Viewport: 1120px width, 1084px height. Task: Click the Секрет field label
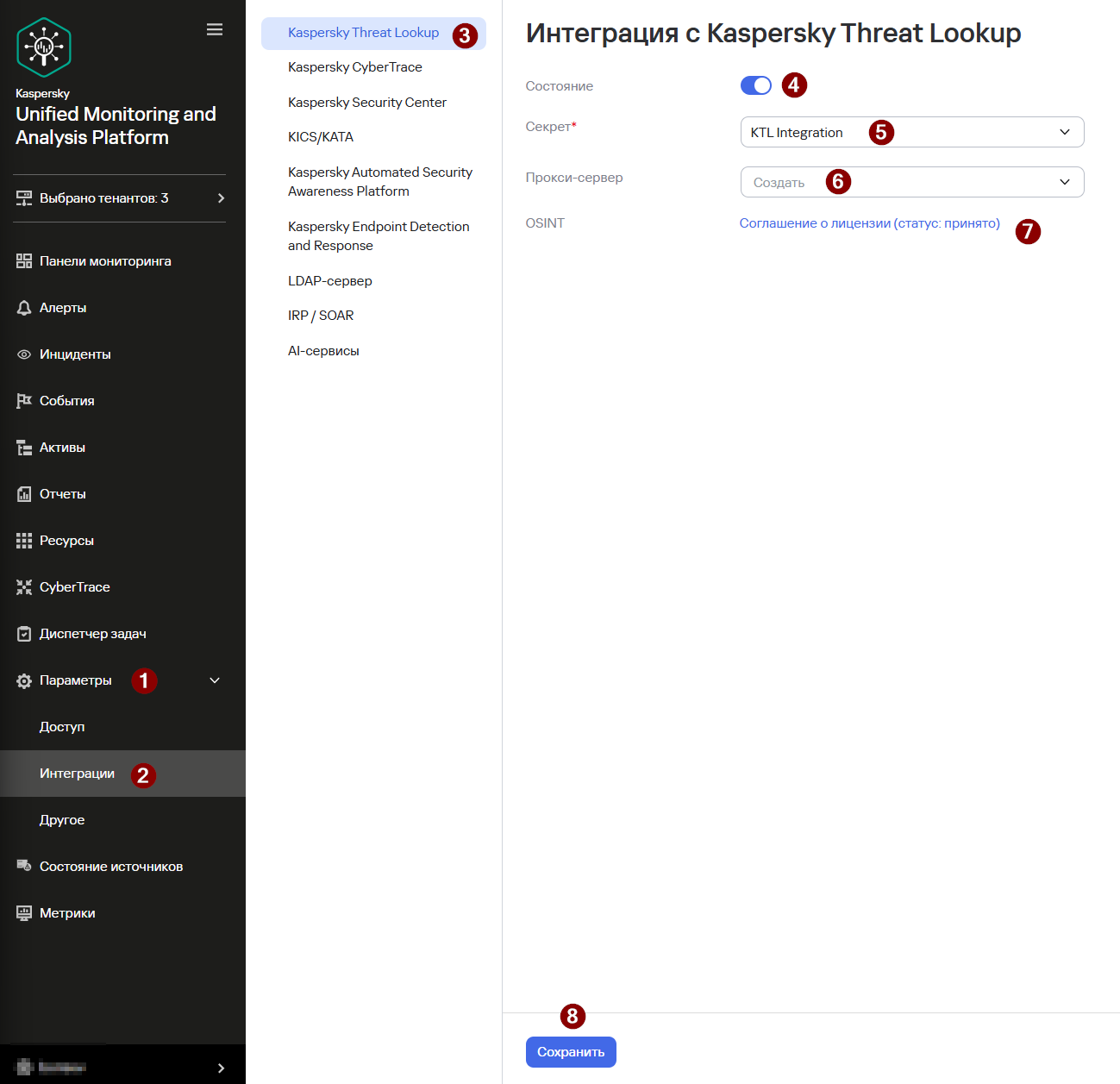[x=551, y=127]
